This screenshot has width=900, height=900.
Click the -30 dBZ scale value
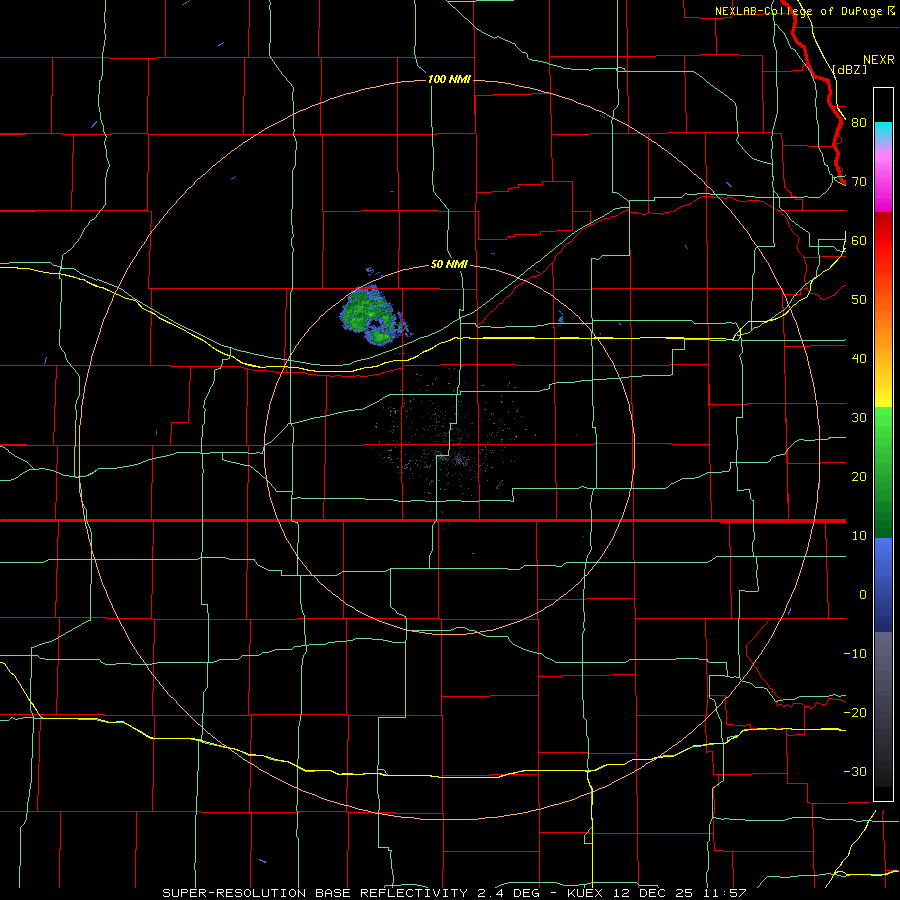[x=855, y=772]
